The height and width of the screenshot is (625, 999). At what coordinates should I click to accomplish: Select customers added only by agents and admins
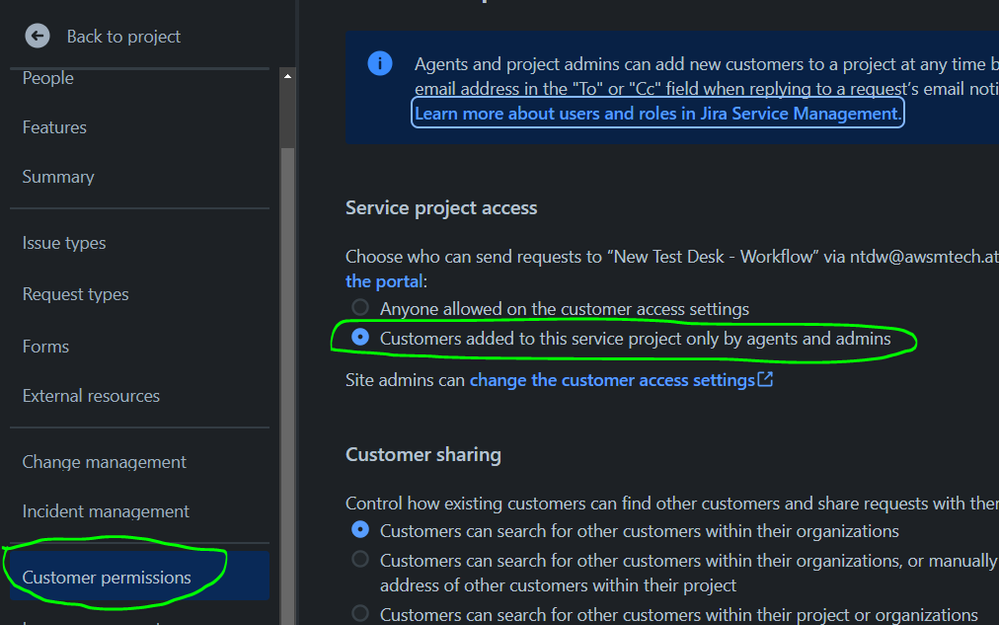360,337
